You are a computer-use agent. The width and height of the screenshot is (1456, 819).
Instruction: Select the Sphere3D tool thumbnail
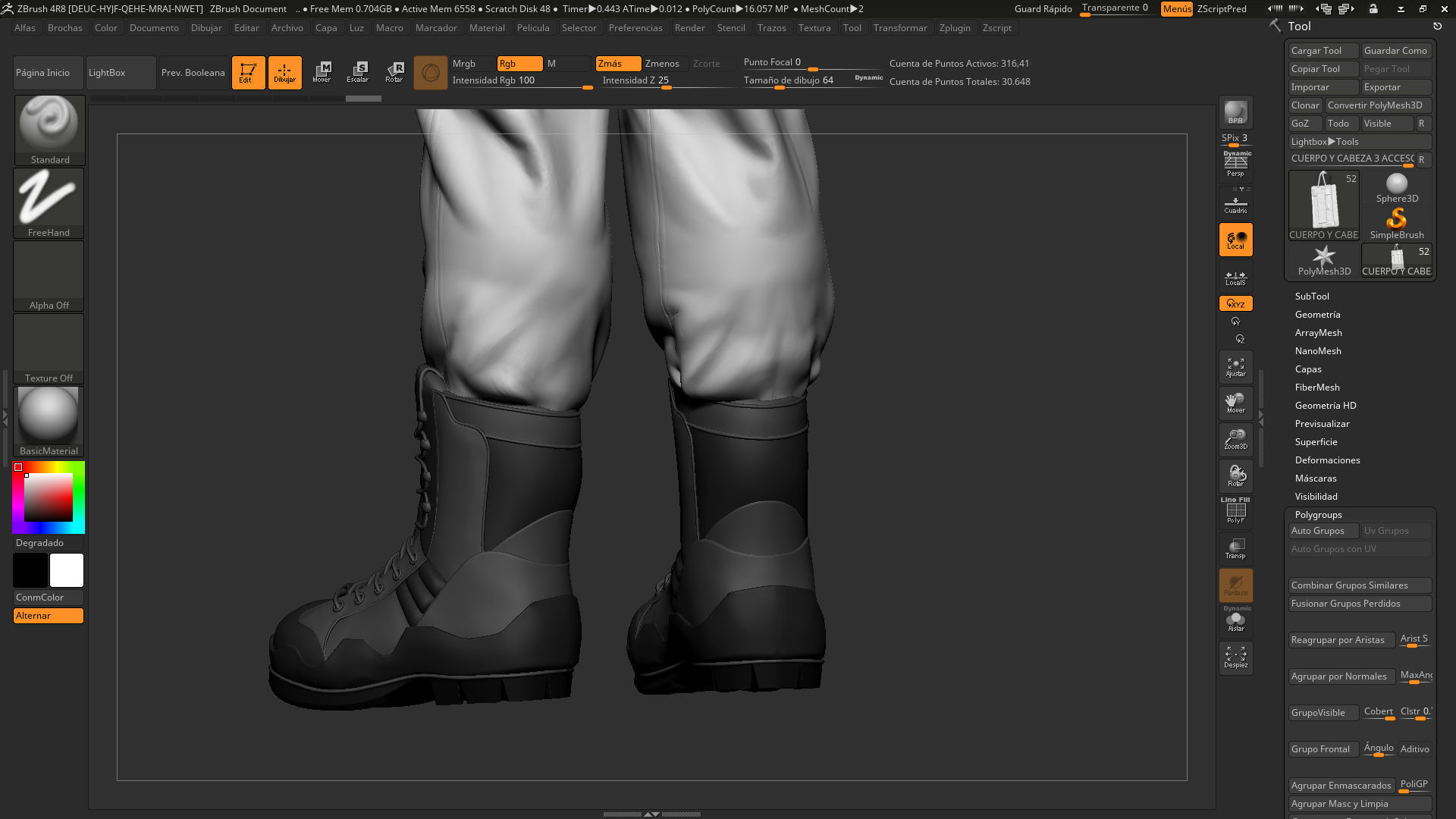tap(1397, 188)
